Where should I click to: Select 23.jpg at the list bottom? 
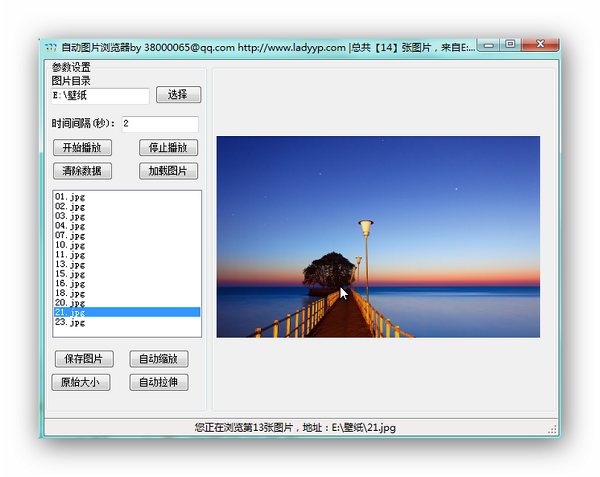70,322
